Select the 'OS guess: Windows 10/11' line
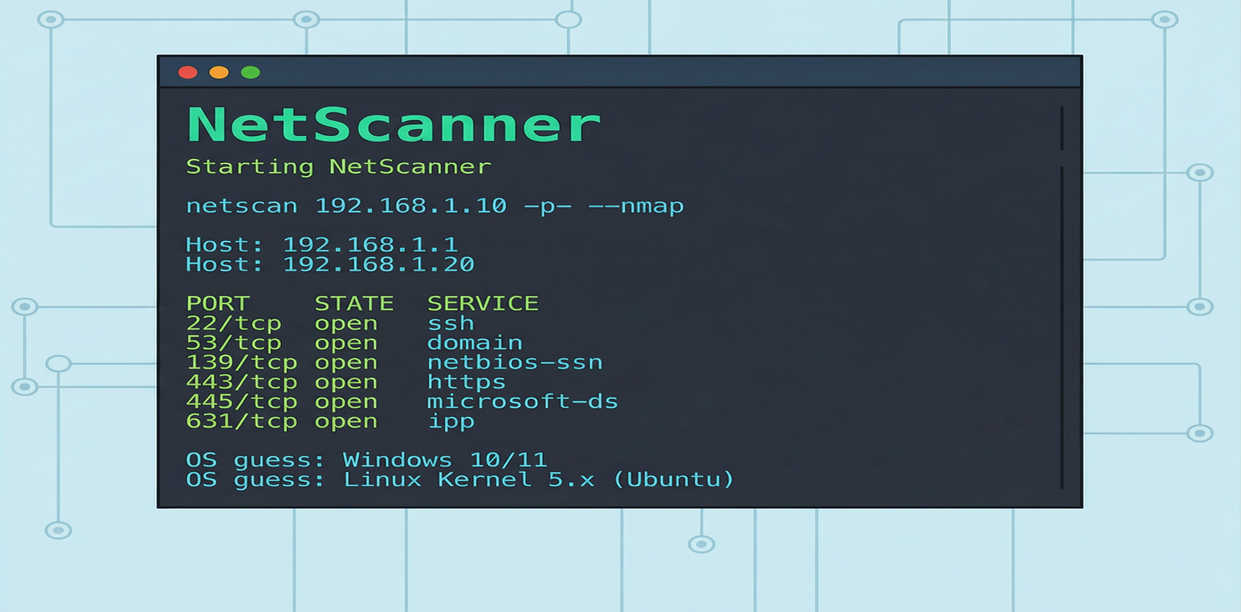 click(x=367, y=460)
